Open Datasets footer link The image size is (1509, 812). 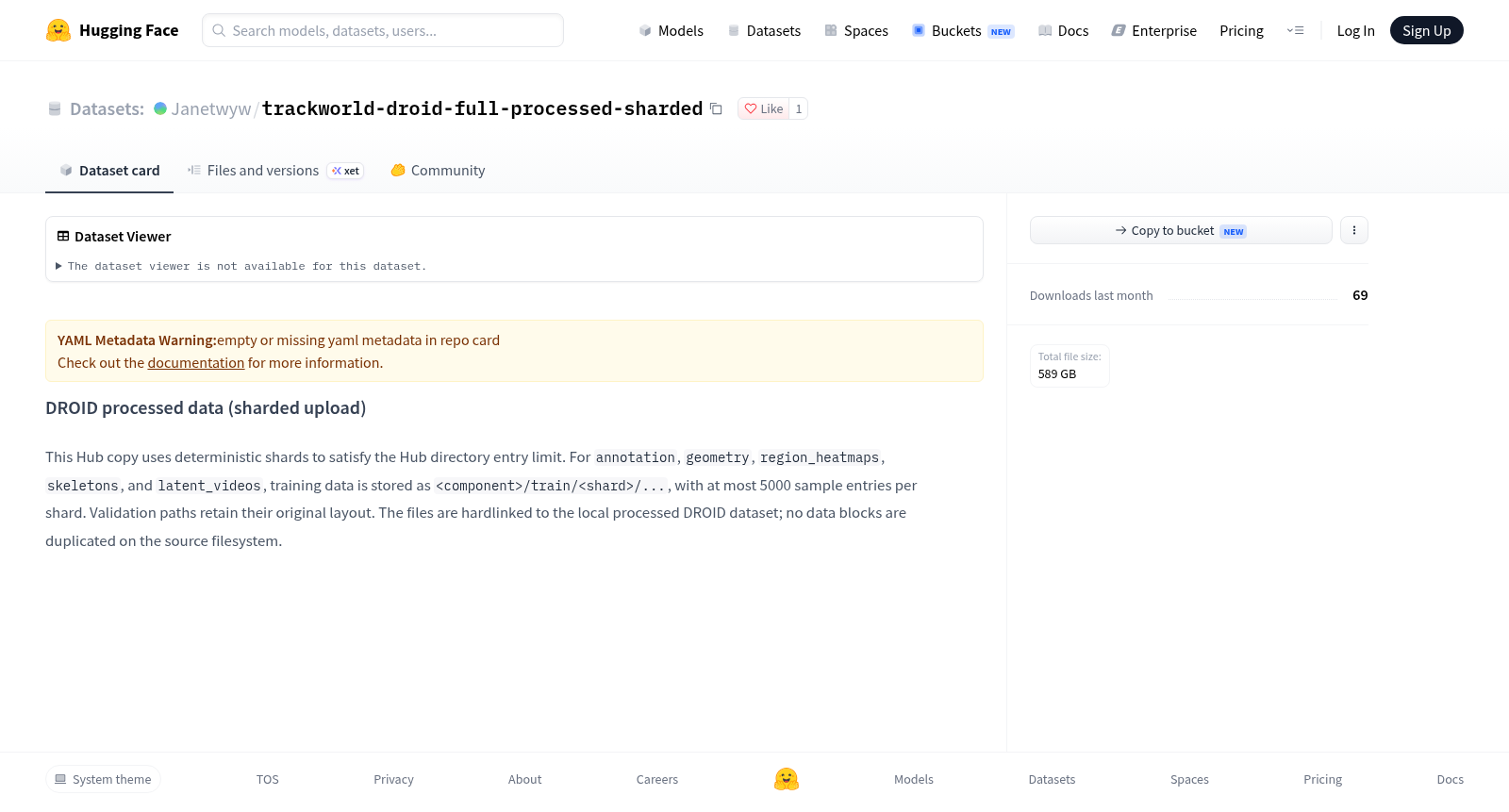(1052, 779)
